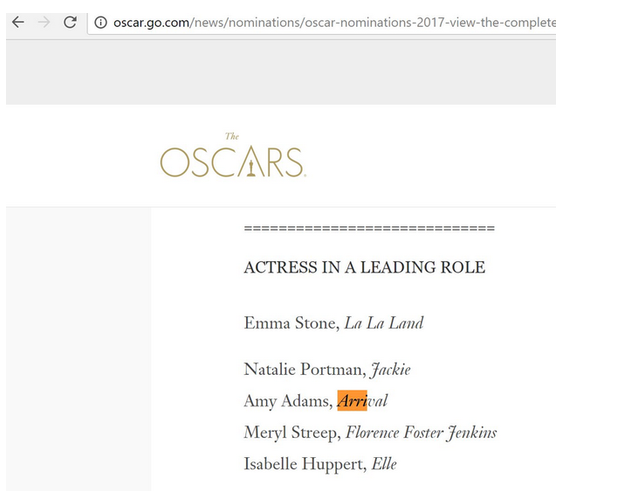This screenshot has width=635, height=491.
Task: Click the Elle film title
Action: pyautogui.click(x=384, y=464)
